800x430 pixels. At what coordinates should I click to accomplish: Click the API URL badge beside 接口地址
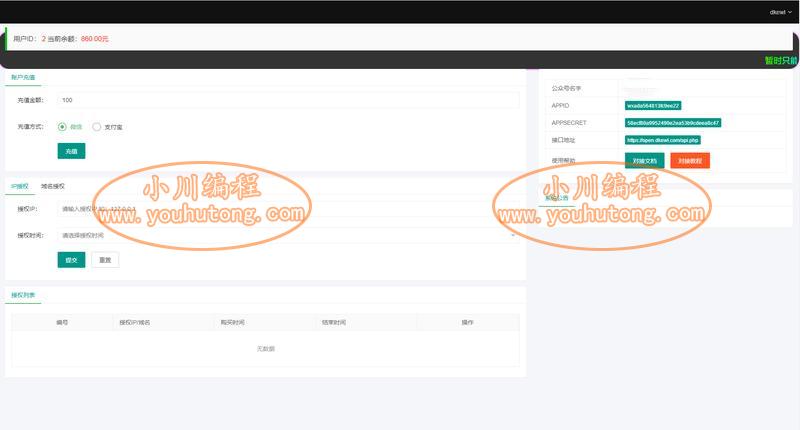(x=663, y=140)
